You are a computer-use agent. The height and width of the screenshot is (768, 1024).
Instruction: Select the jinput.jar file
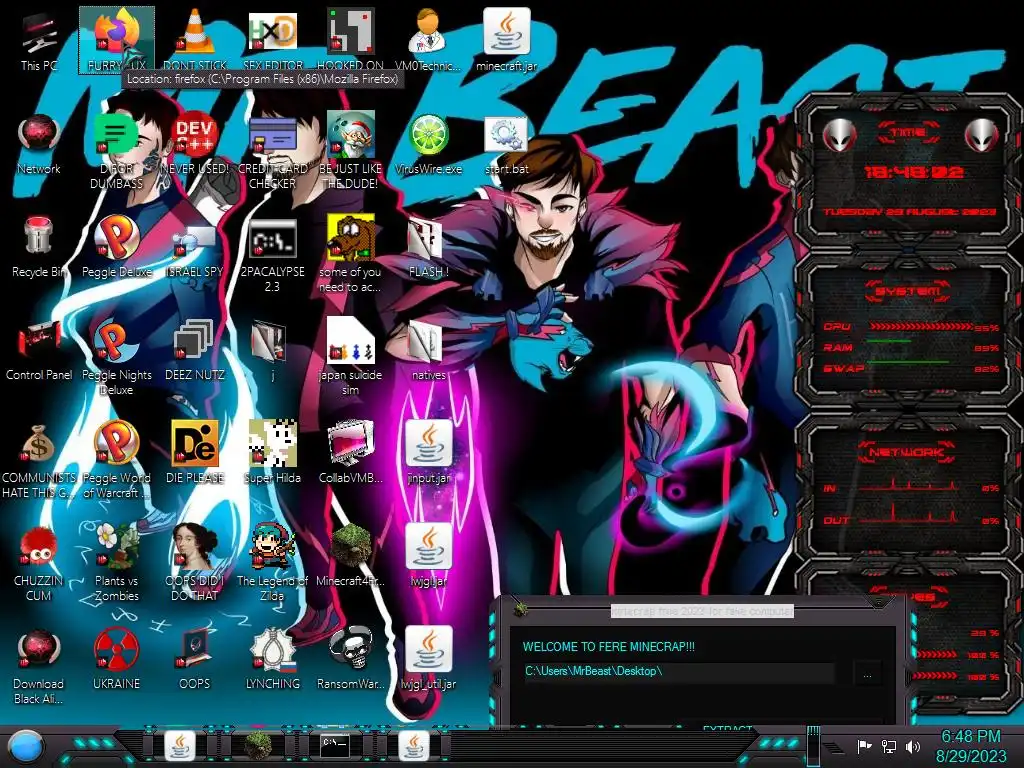click(428, 453)
